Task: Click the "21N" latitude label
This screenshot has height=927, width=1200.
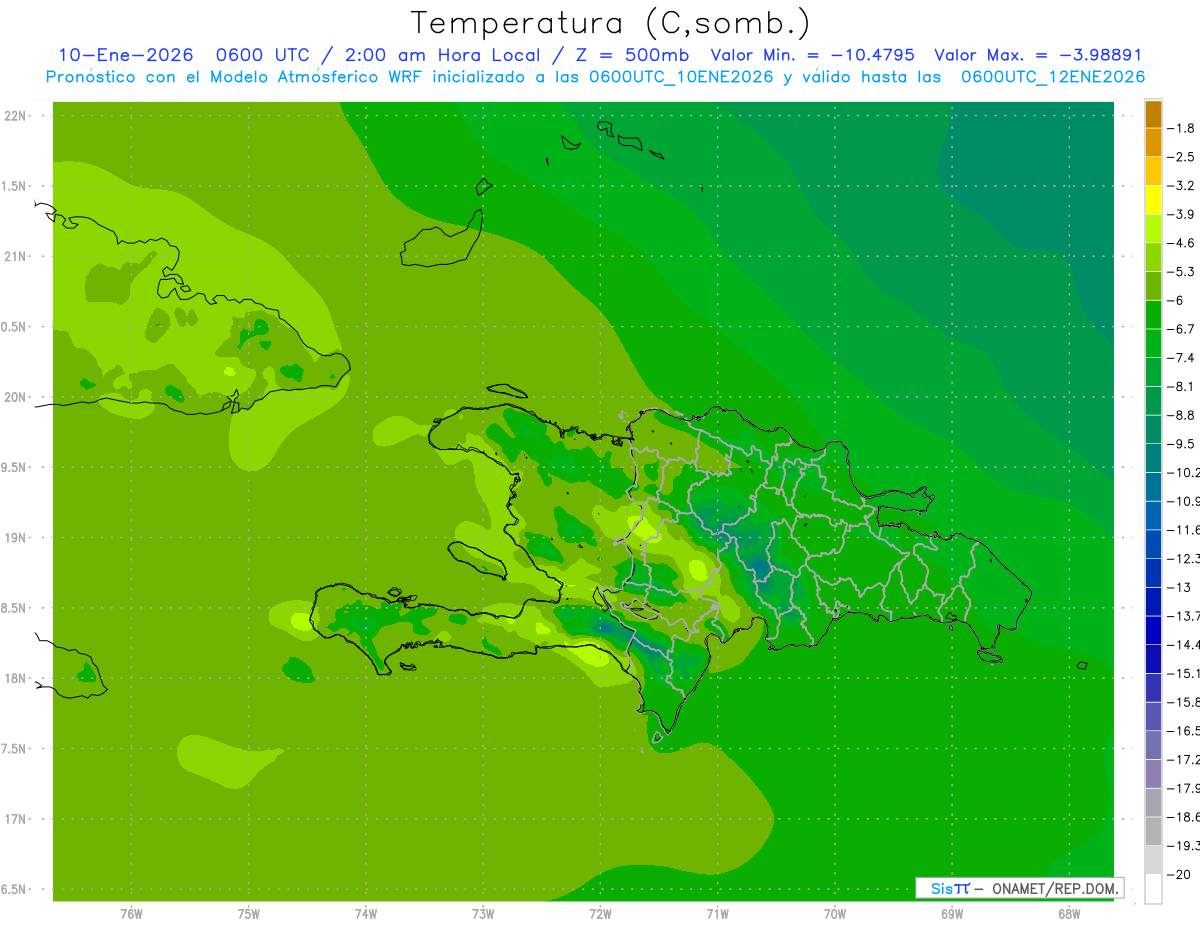Action: pyautogui.click(x=16, y=256)
